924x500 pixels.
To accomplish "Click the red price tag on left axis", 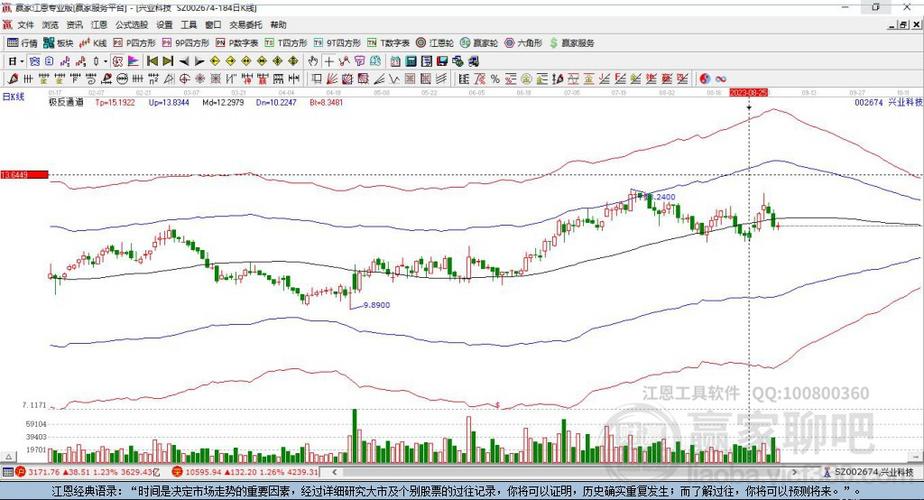I will click(24, 175).
